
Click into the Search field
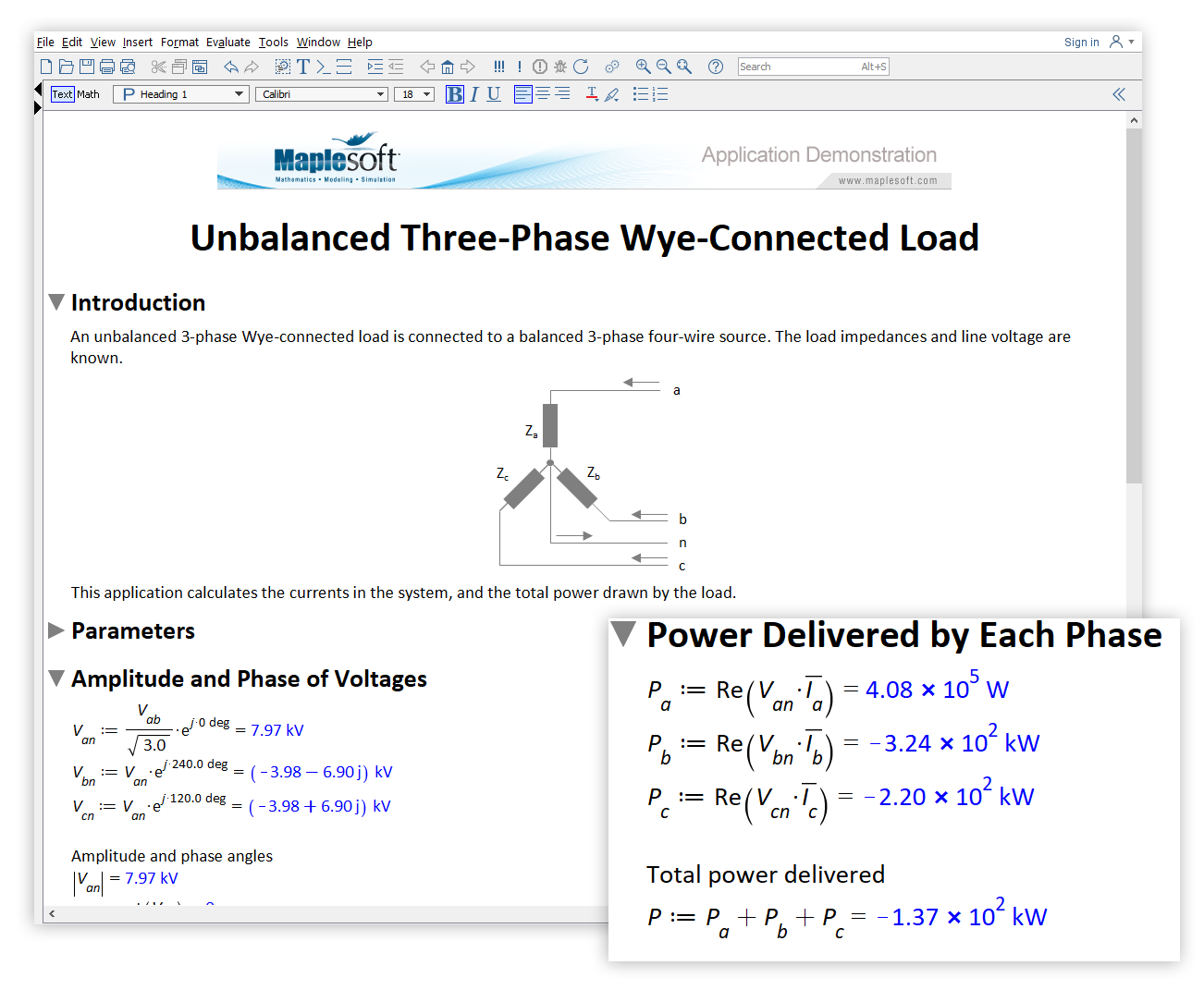pyautogui.click(x=797, y=67)
